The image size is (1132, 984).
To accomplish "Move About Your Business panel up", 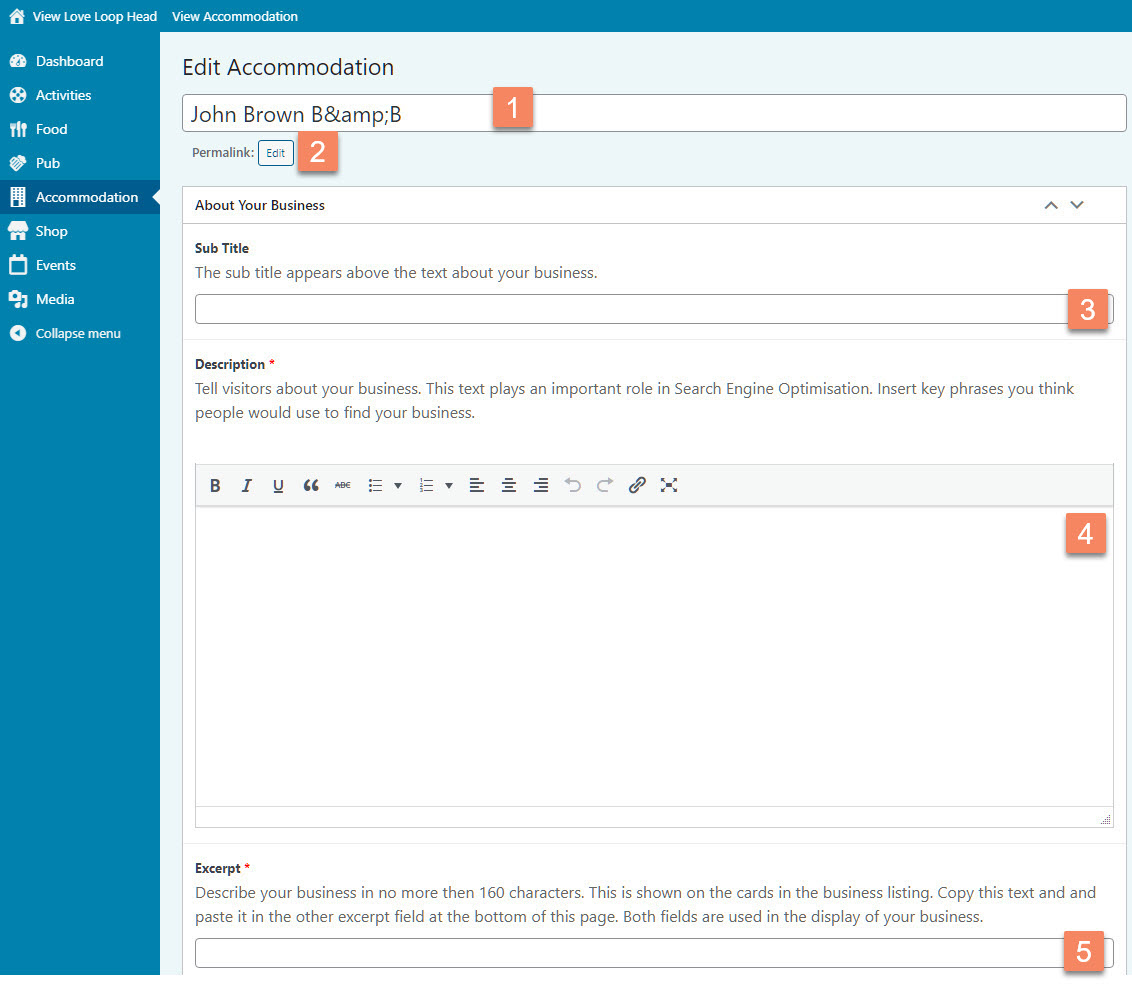I will tap(1051, 205).
